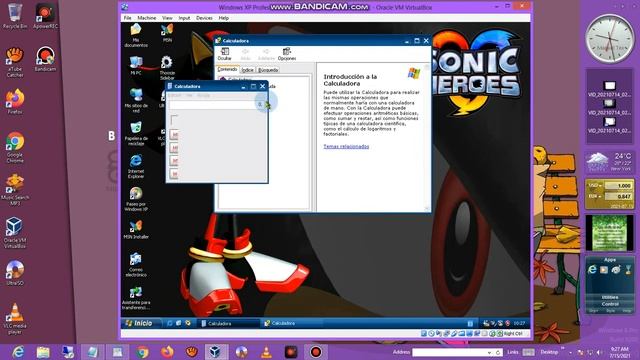Screen dimensions: 640x360
Task: Click the Bandicam record icon in the taskbar
Action: coord(316,352)
